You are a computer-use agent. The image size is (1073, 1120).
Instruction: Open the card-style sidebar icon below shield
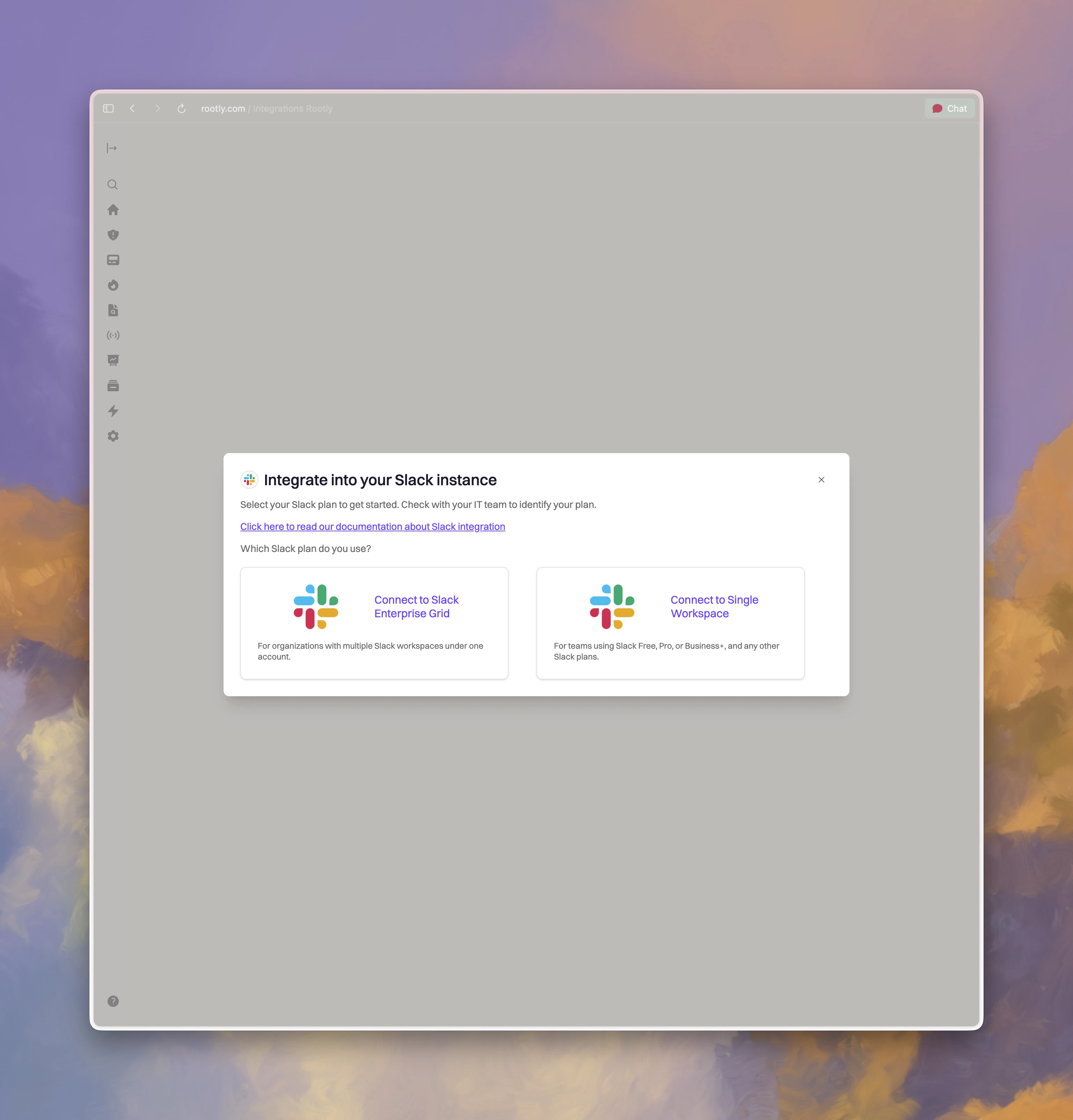click(x=113, y=260)
